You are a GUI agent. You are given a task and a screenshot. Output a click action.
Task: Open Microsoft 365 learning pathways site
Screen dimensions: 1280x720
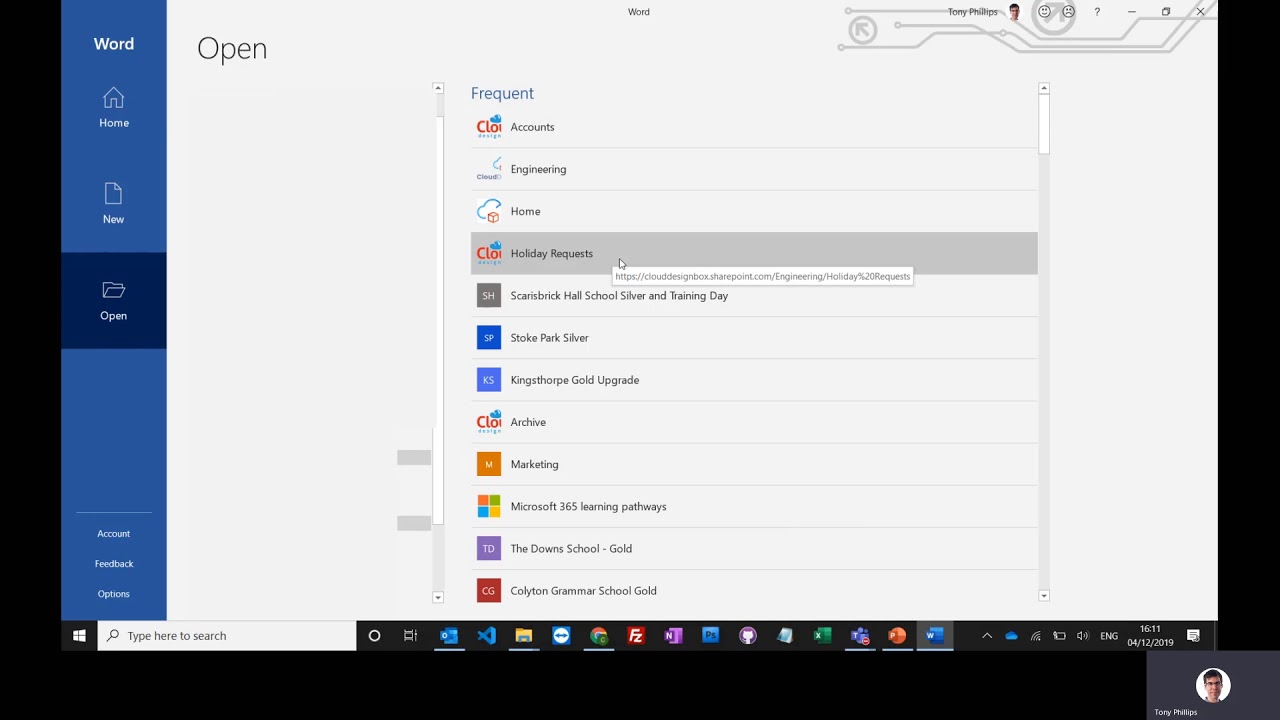[x=754, y=506]
